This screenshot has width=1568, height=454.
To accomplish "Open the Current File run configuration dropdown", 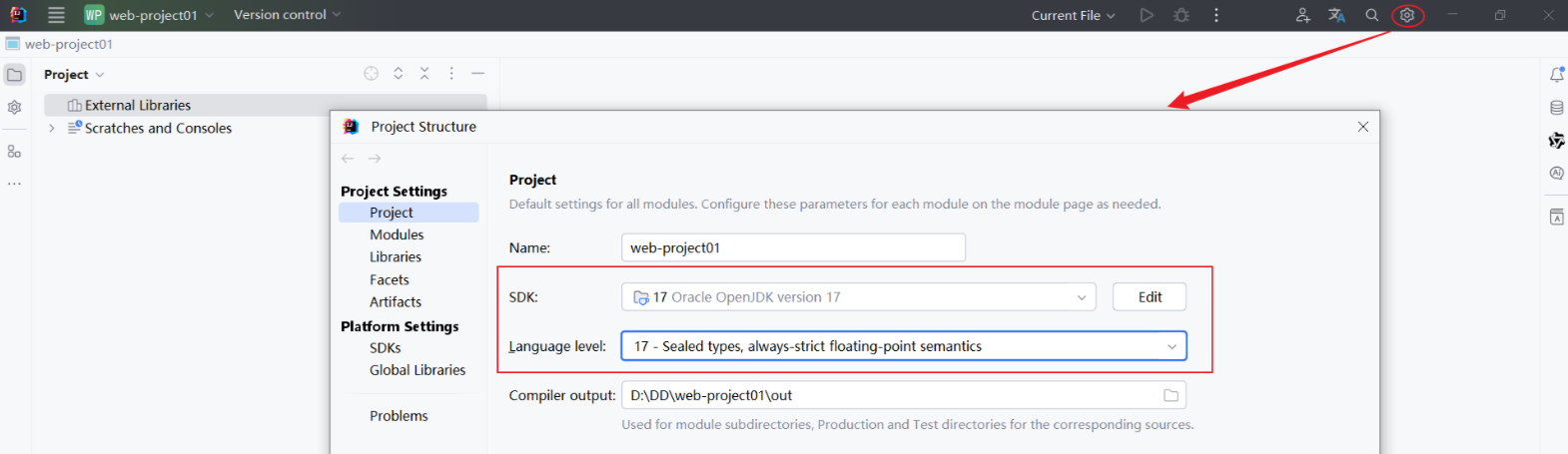I will 1073,15.
